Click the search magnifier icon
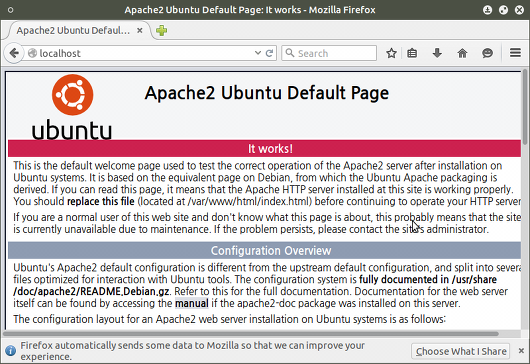The height and width of the screenshot is (364, 530). (x=290, y=53)
